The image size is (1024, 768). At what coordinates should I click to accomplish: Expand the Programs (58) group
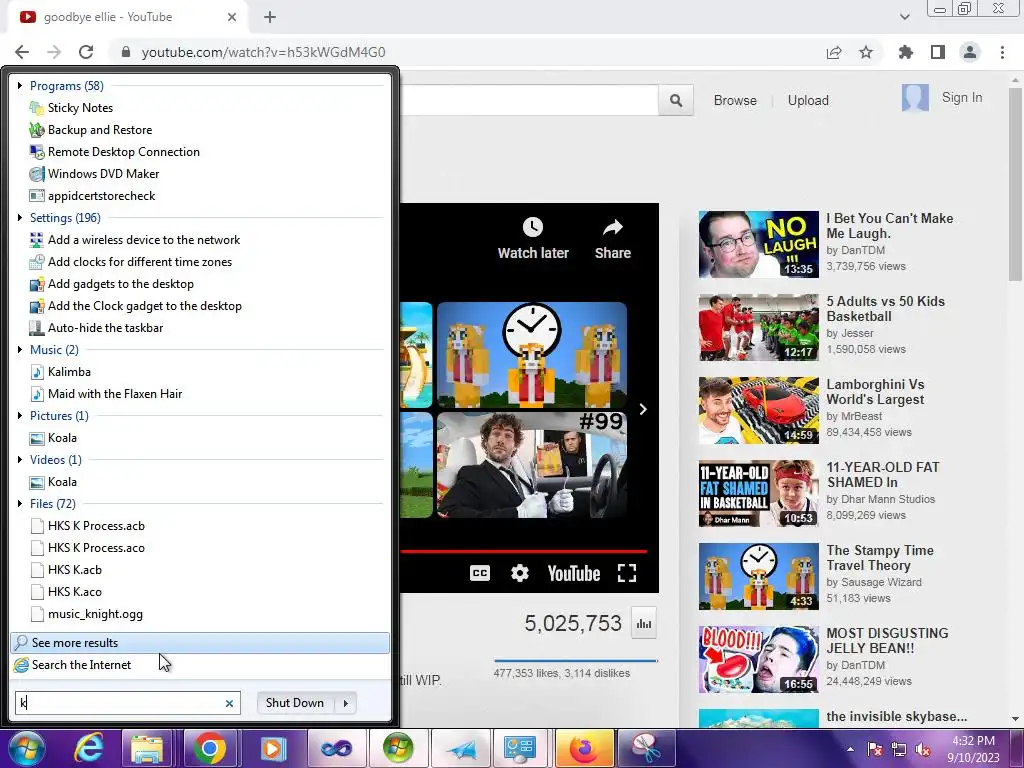pos(20,86)
